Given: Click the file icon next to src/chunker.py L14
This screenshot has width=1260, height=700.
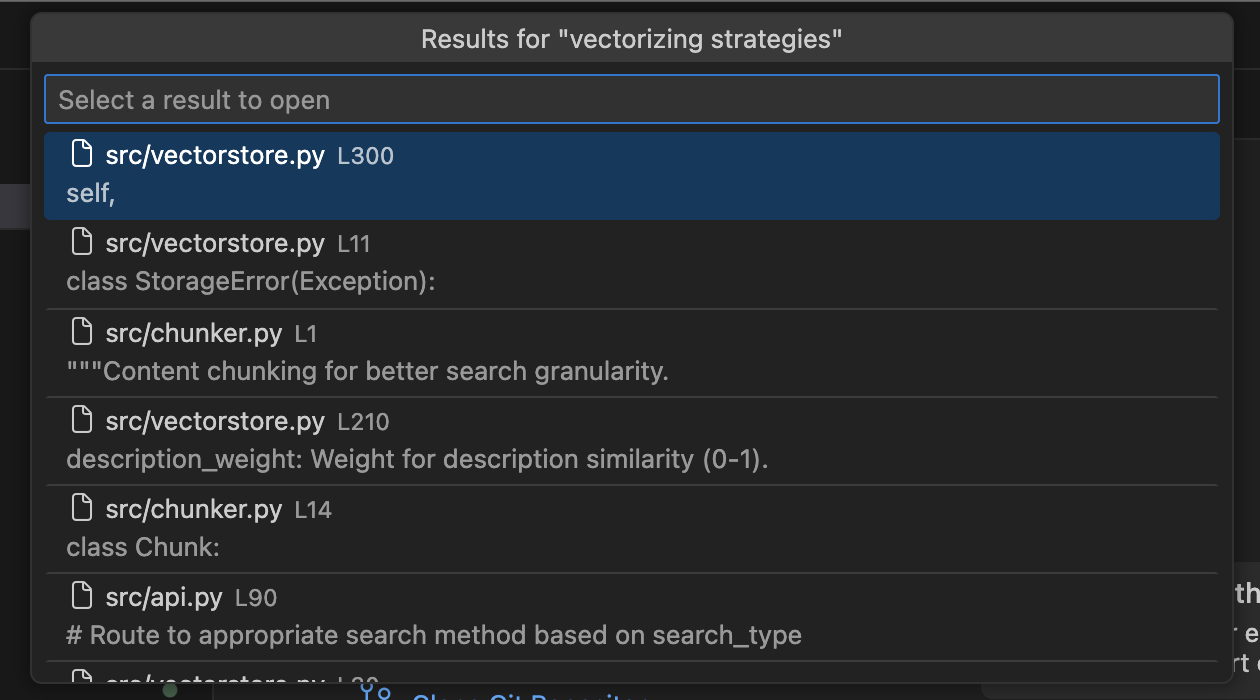Looking at the screenshot, I should click(x=81, y=507).
